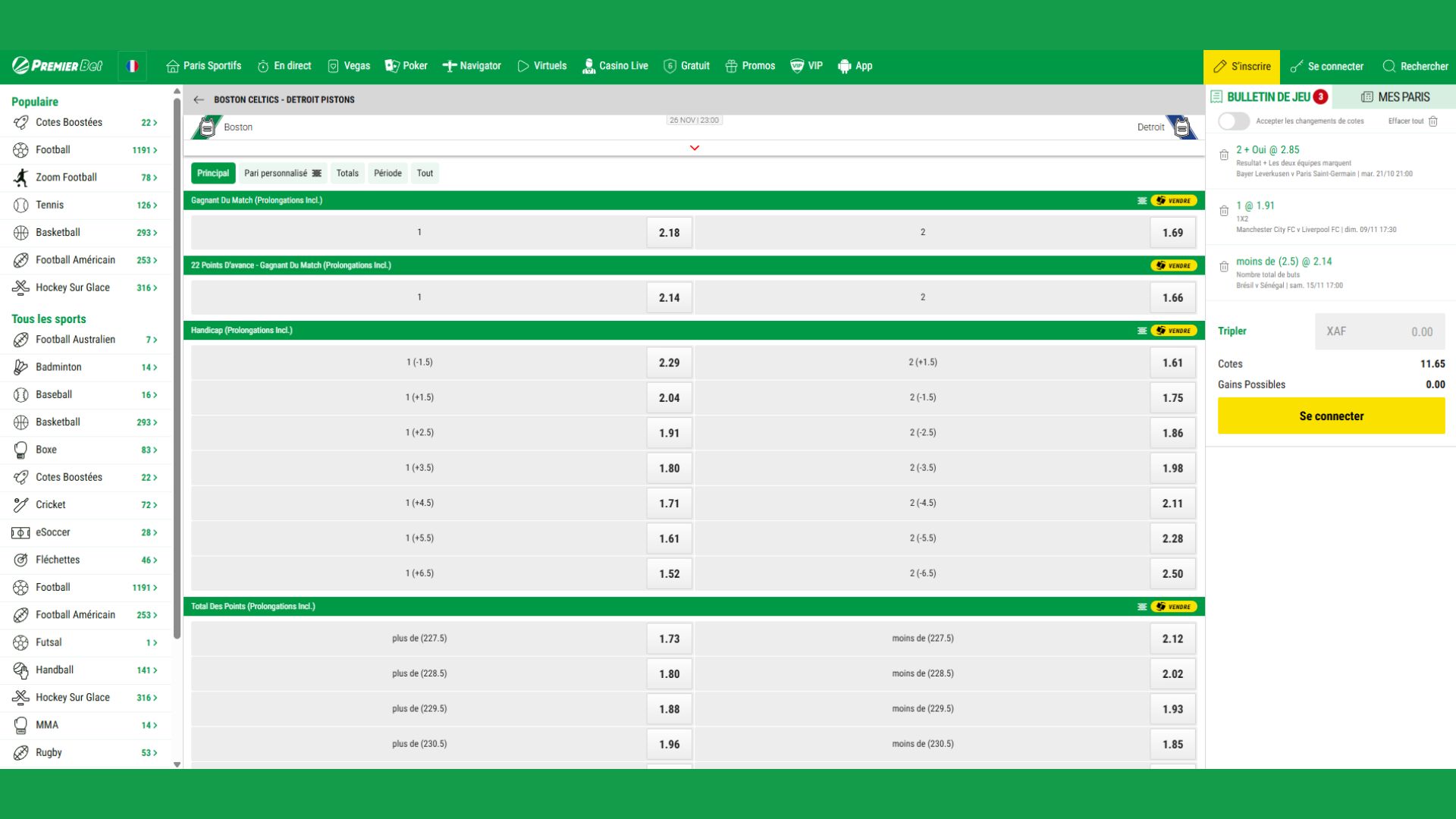Expand the match details chevron under Boston
Viewport: 1456px width, 819px height.
(693, 148)
